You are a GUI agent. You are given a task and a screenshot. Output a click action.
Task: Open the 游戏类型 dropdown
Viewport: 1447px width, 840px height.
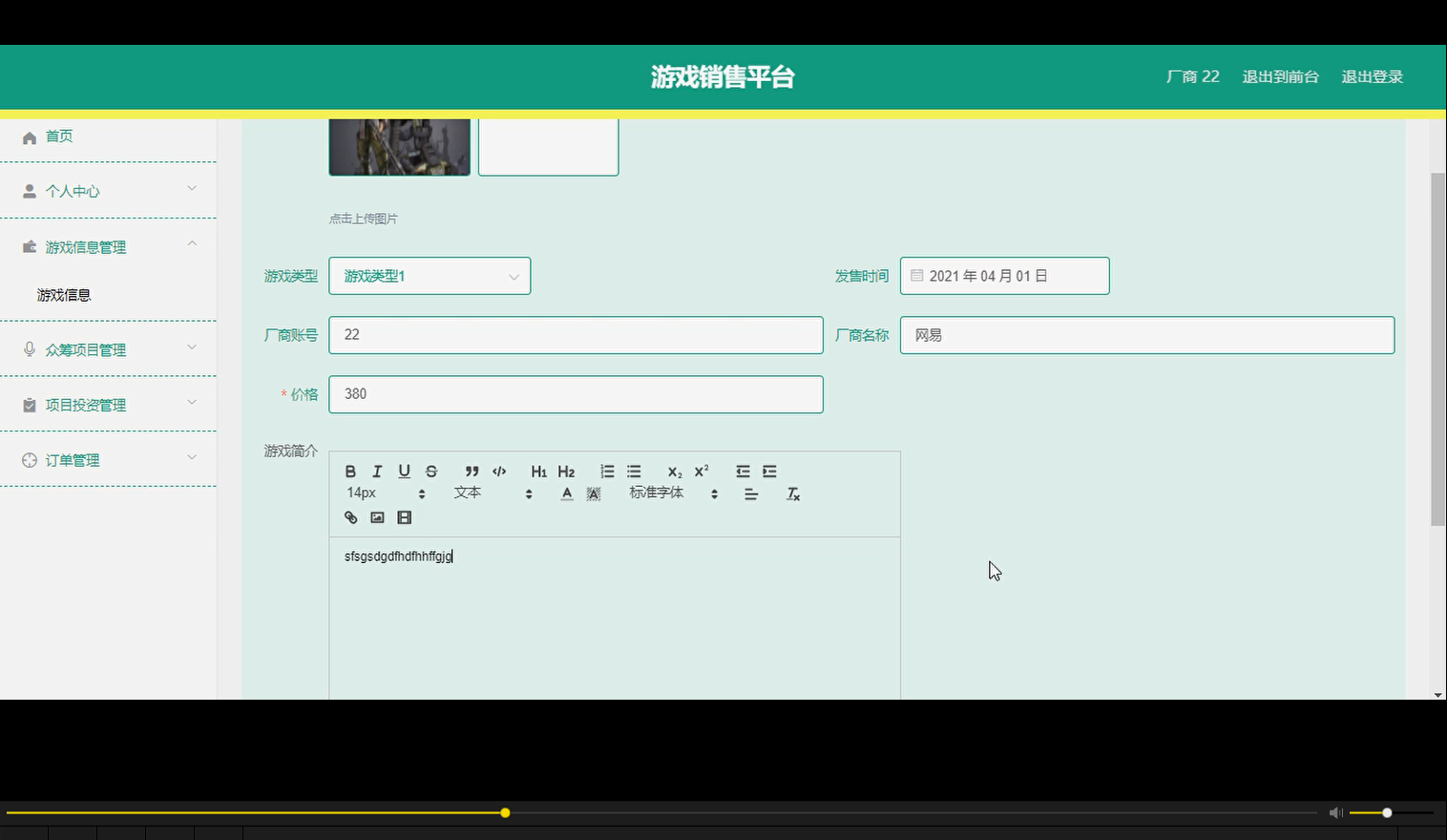pos(429,275)
